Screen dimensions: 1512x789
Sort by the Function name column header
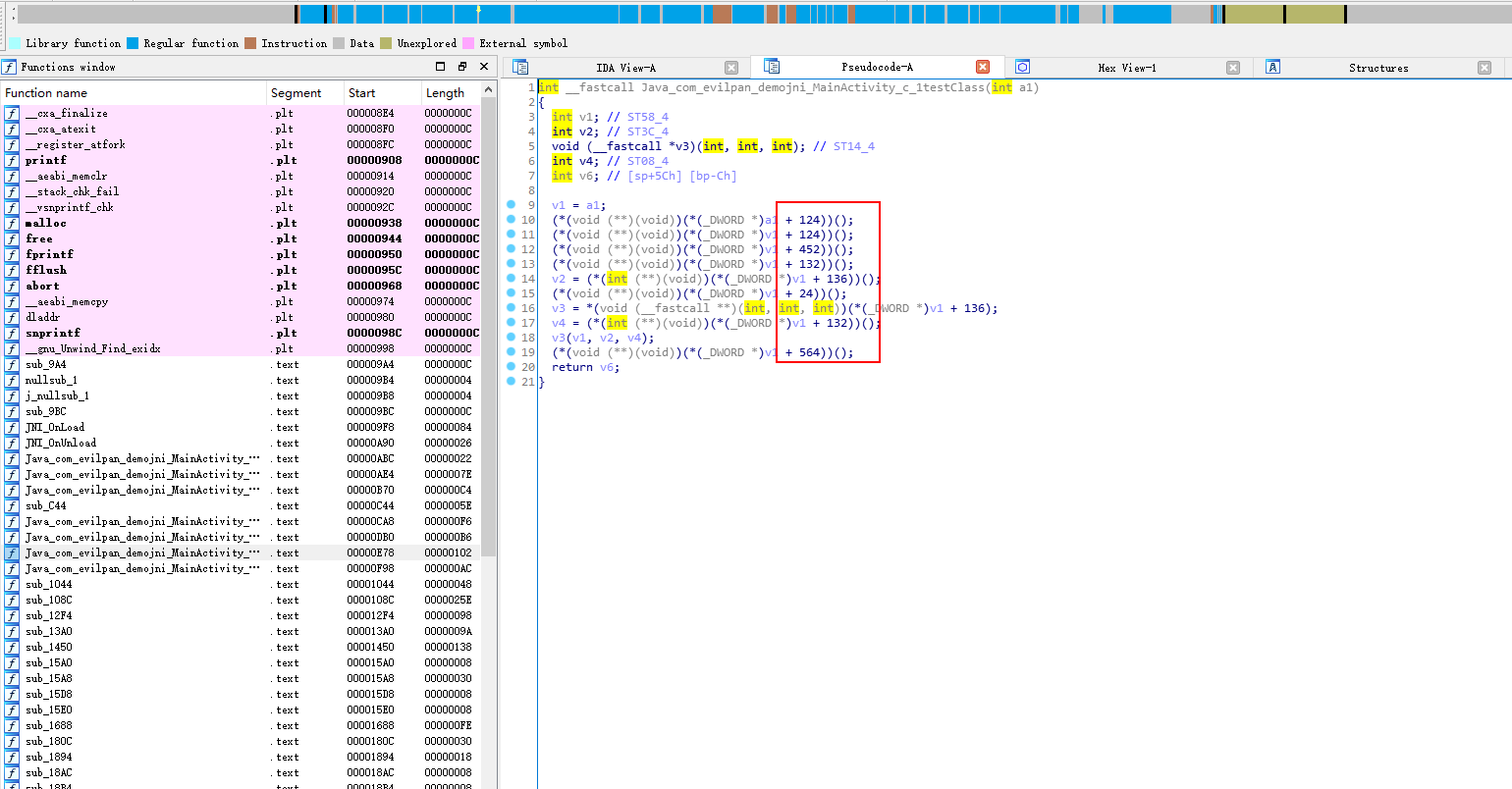[135, 93]
